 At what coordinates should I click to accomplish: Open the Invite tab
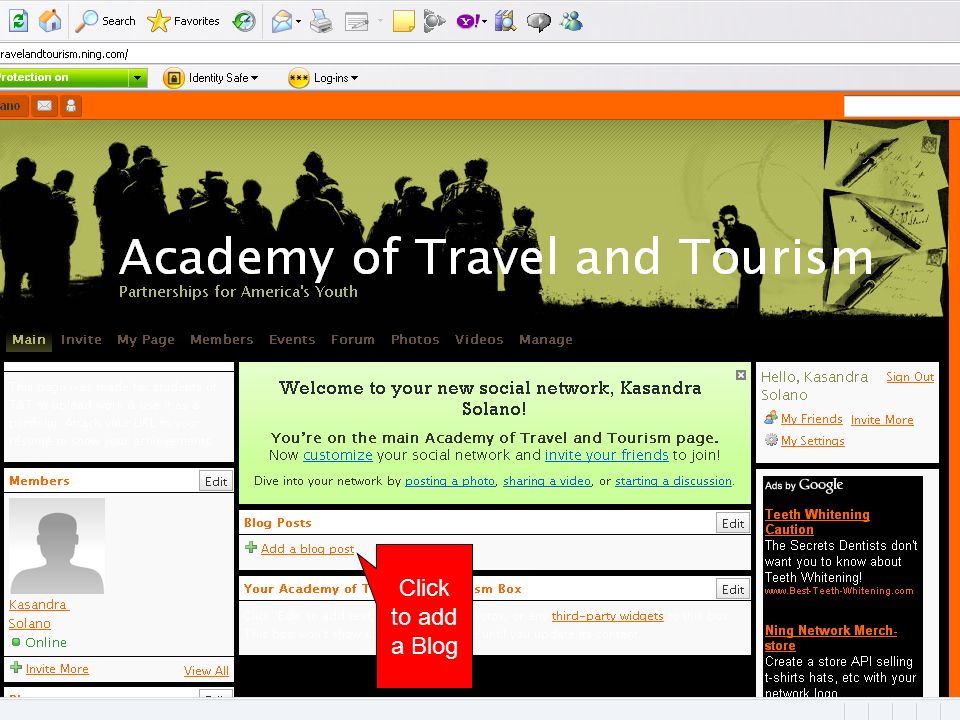pyautogui.click(x=81, y=340)
